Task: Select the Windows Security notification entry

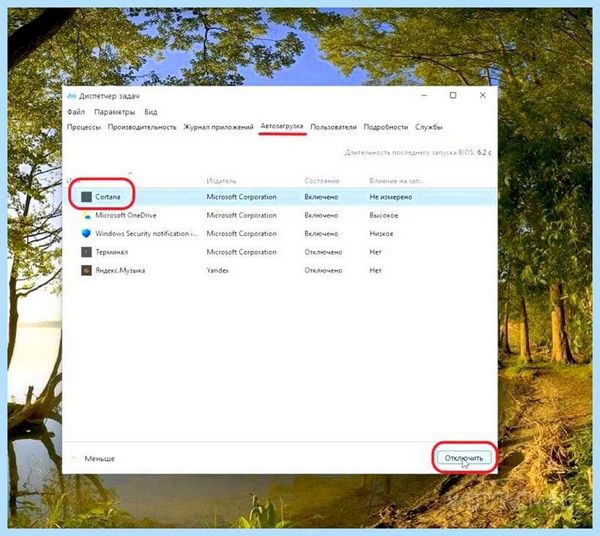Action: pos(147,233)
